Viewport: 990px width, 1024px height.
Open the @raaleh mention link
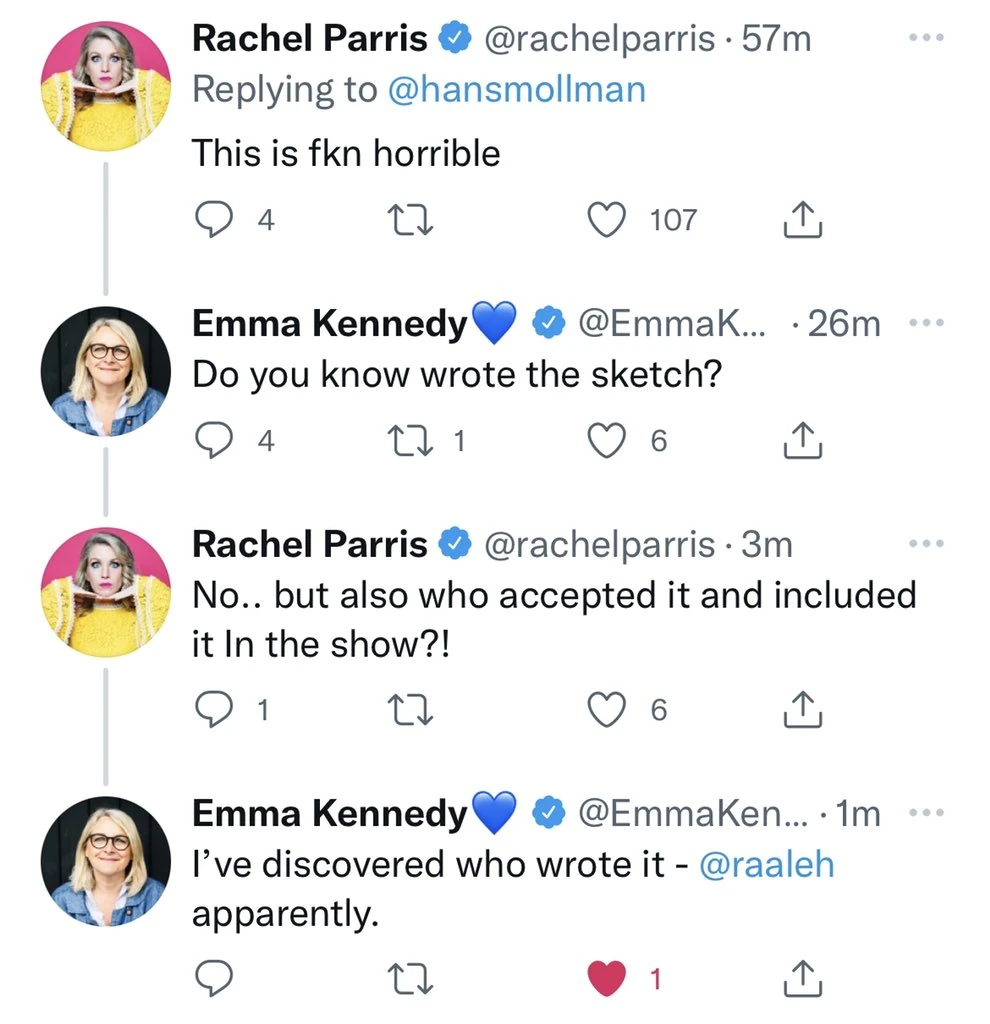(767, 865)
